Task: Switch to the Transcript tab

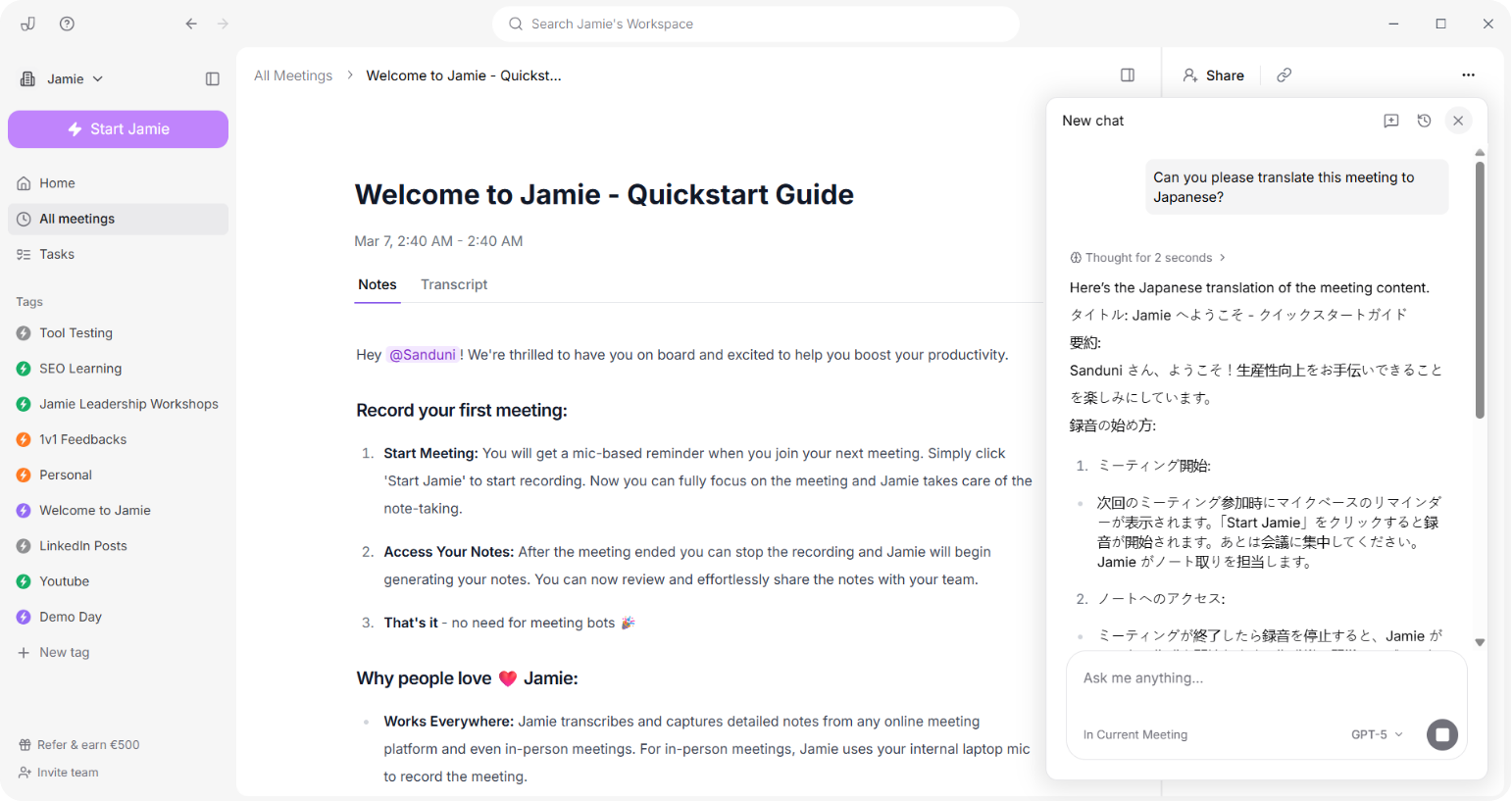Action: [x=454, y=284]
